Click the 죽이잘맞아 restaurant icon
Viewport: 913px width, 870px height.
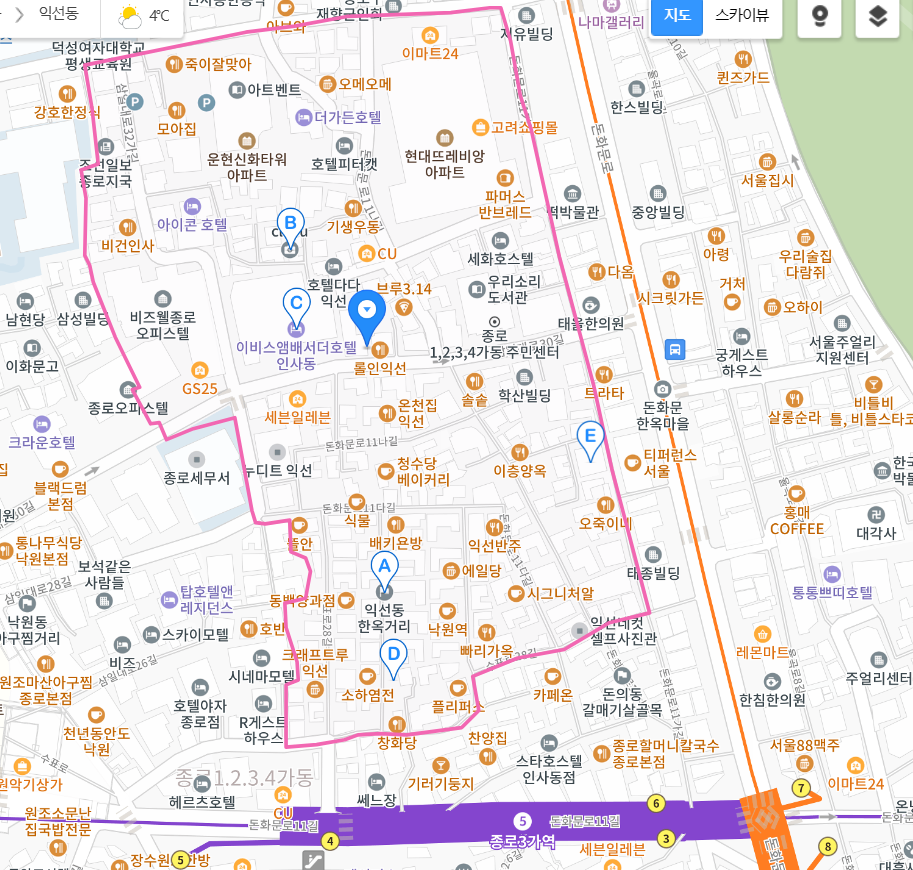(174, 64)
